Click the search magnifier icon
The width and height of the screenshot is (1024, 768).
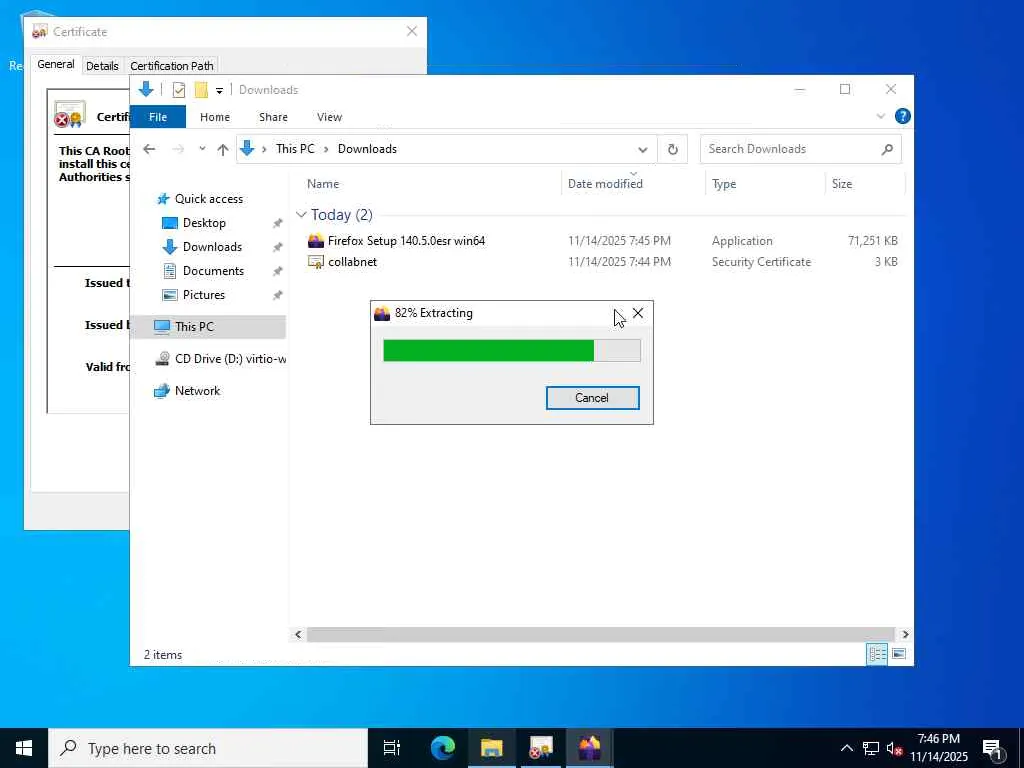click(887, 150)
